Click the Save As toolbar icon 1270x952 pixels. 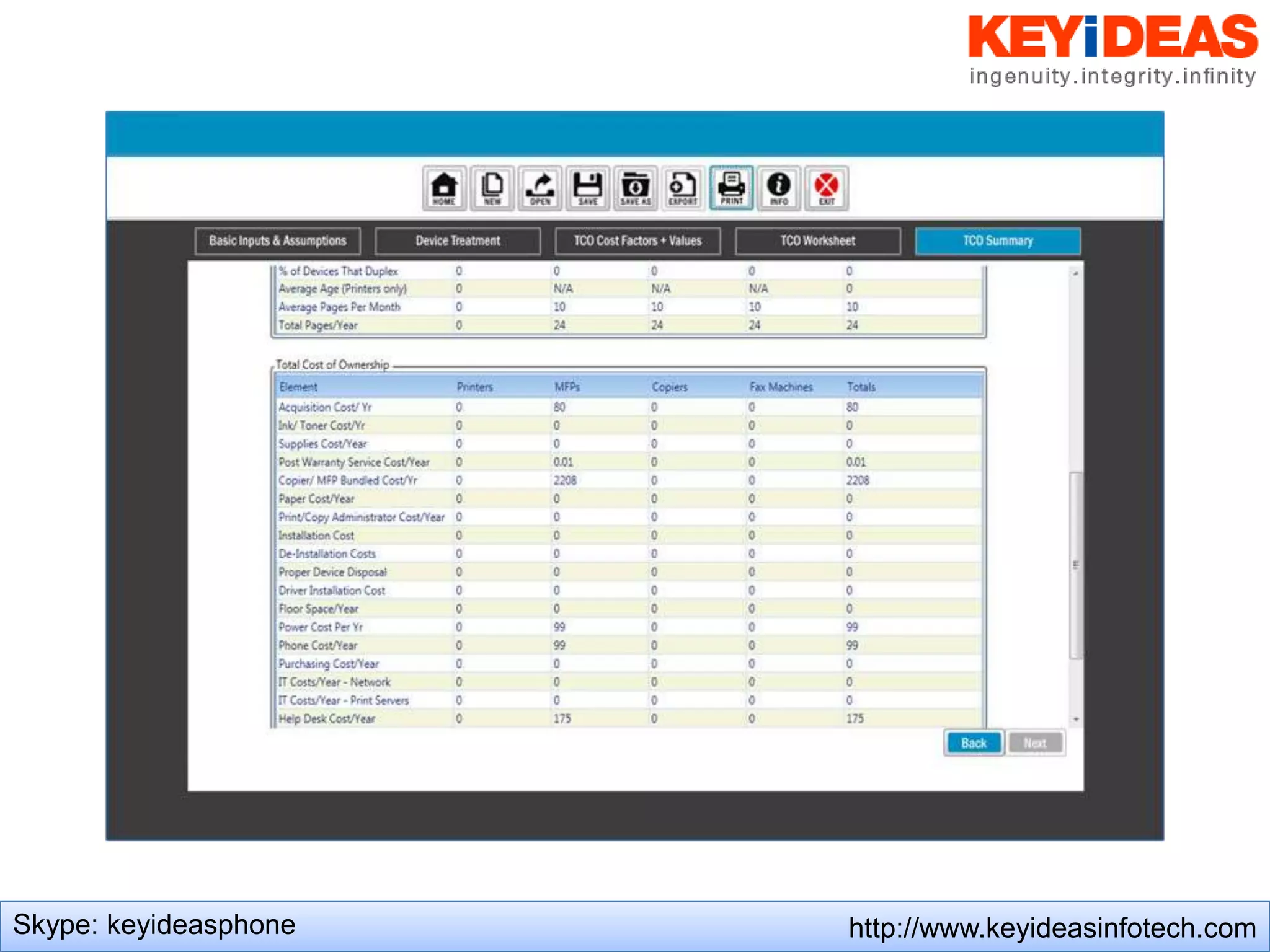coord(636,188)
